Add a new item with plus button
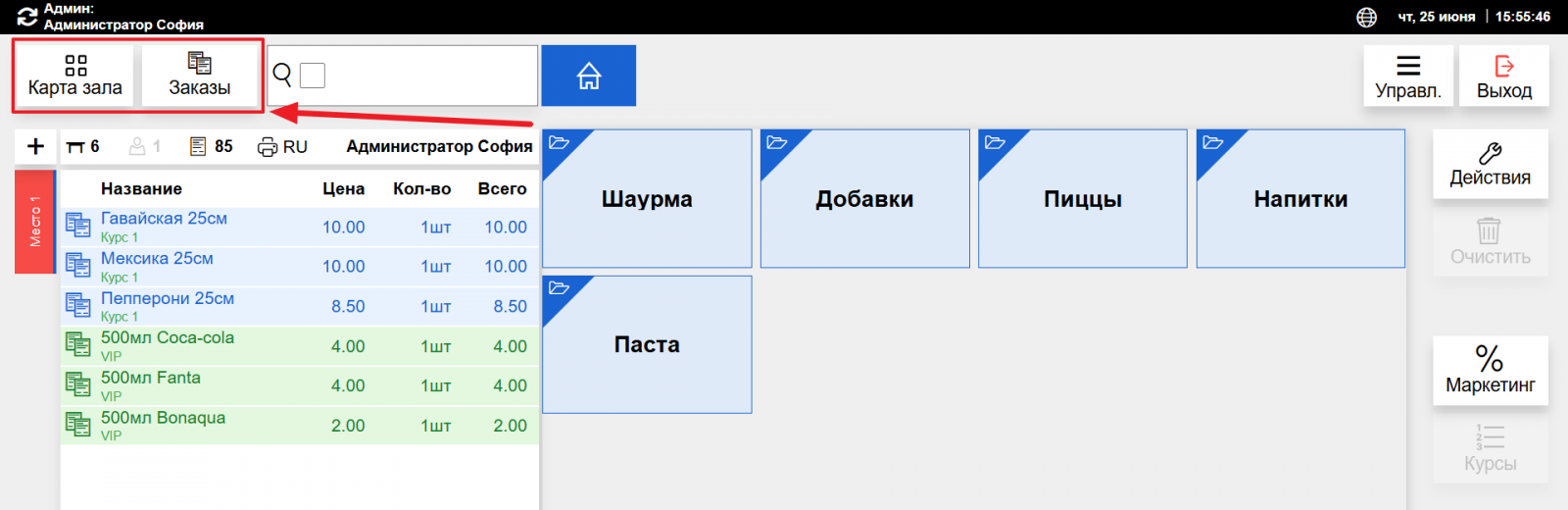Screen dimensions: 1568x510 (x=36, y=146)
